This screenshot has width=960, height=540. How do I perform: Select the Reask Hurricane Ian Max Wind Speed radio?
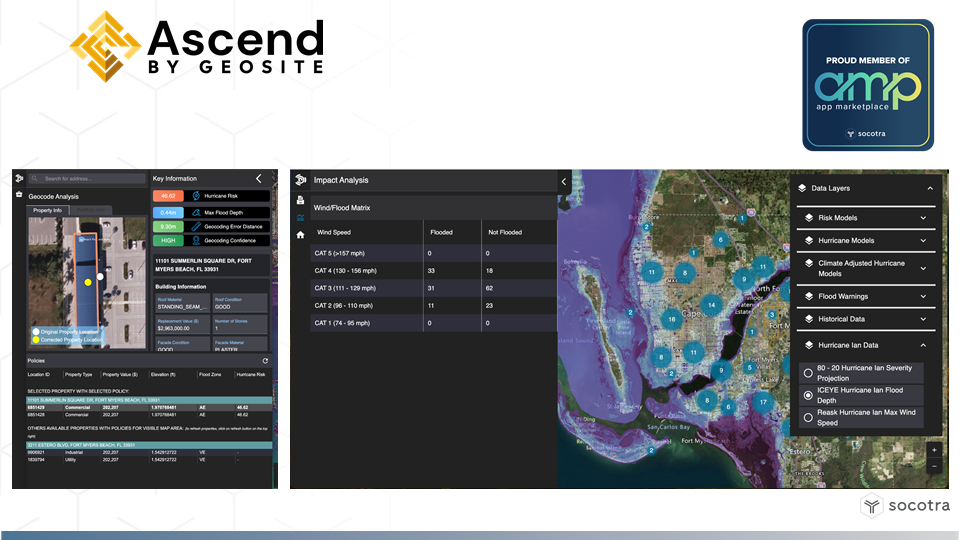(x=808, y=418)
